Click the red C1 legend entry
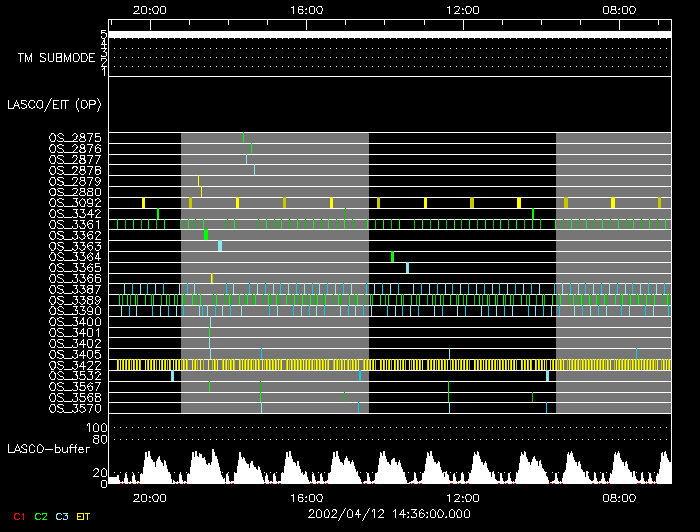 pyautogui.click(x=19, y=516)
